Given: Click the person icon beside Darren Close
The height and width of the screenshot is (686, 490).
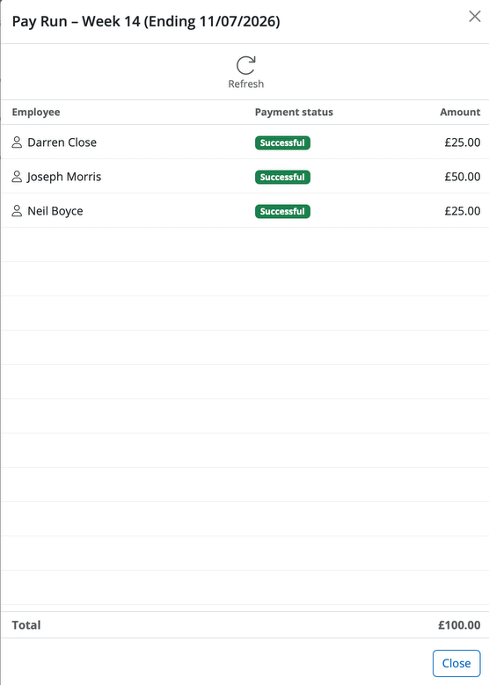Looking at the screenshot, I should (x=17, y=142).
